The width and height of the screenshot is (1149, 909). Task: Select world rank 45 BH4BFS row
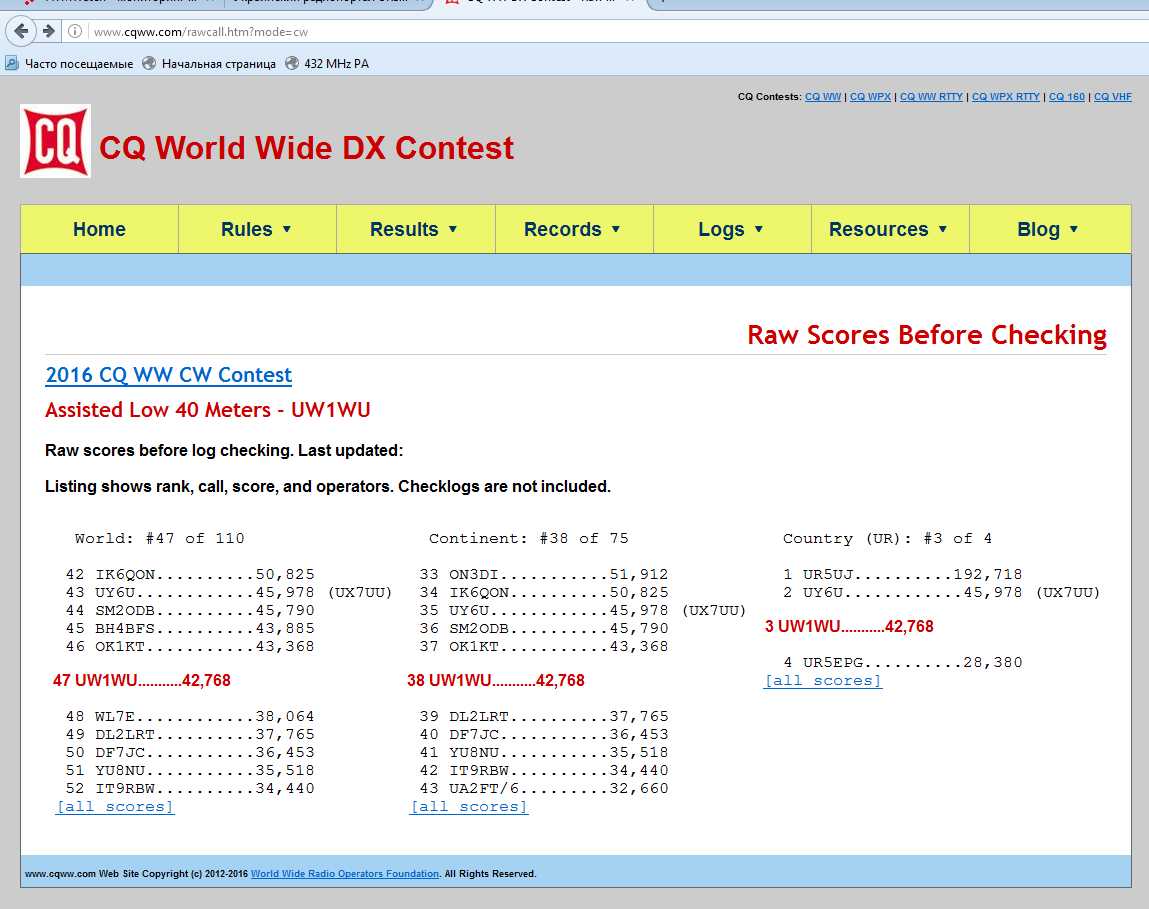(190, 628)
